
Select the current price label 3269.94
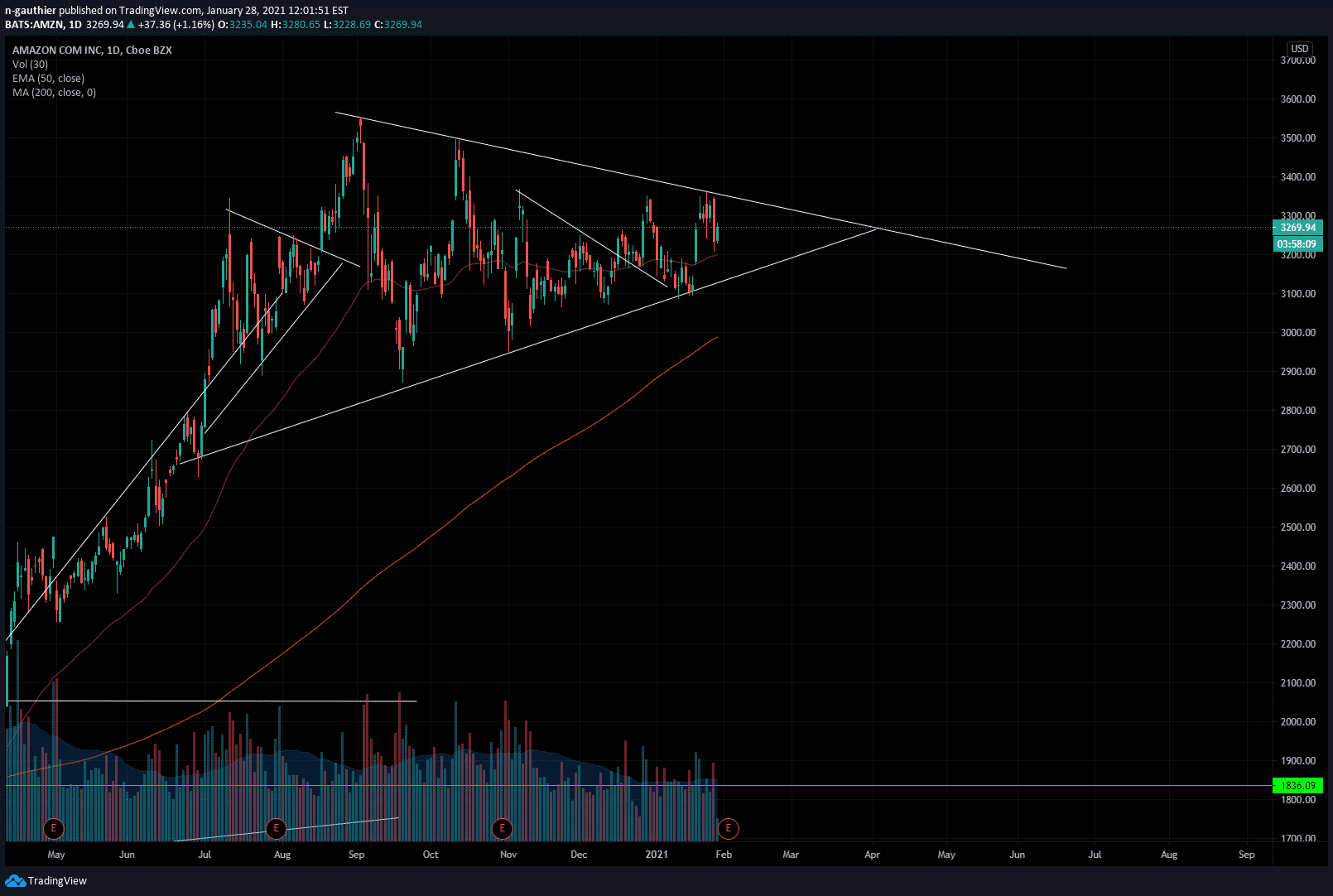tap(1297, 227)
